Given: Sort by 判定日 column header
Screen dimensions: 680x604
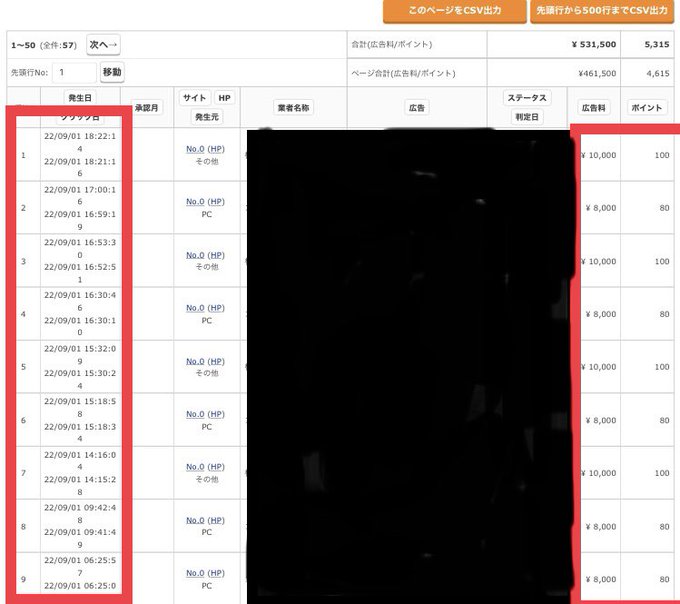Looking at the screenshot, I should tap(527, 117).
